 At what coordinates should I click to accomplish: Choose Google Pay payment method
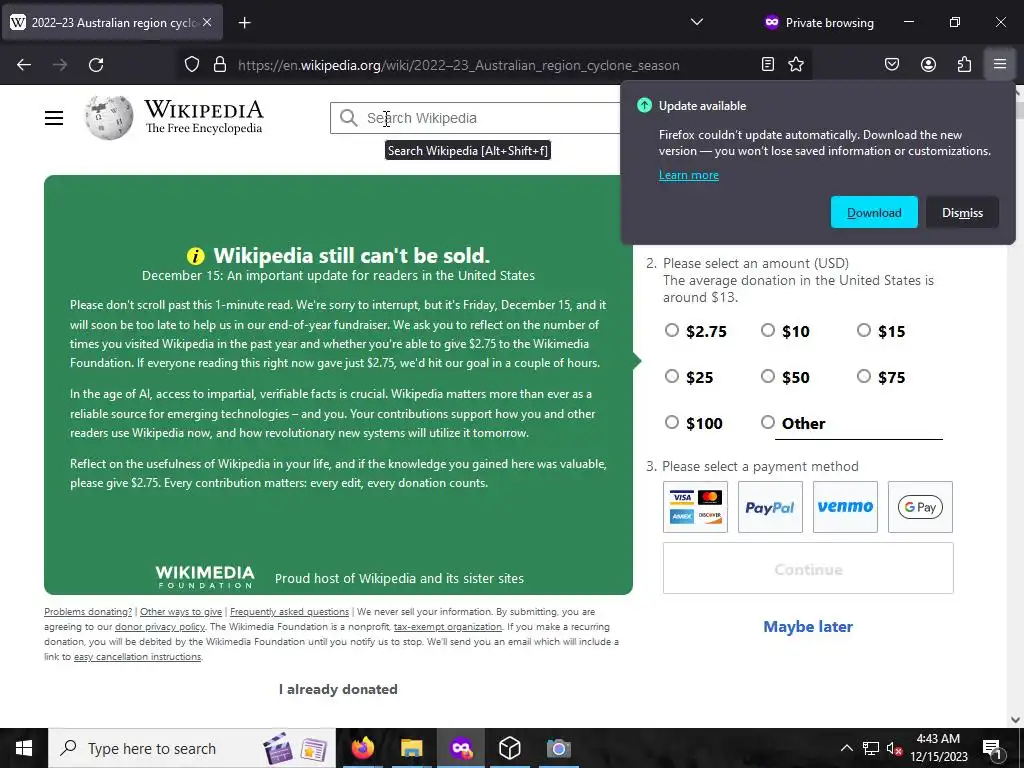tap(921, 507)
